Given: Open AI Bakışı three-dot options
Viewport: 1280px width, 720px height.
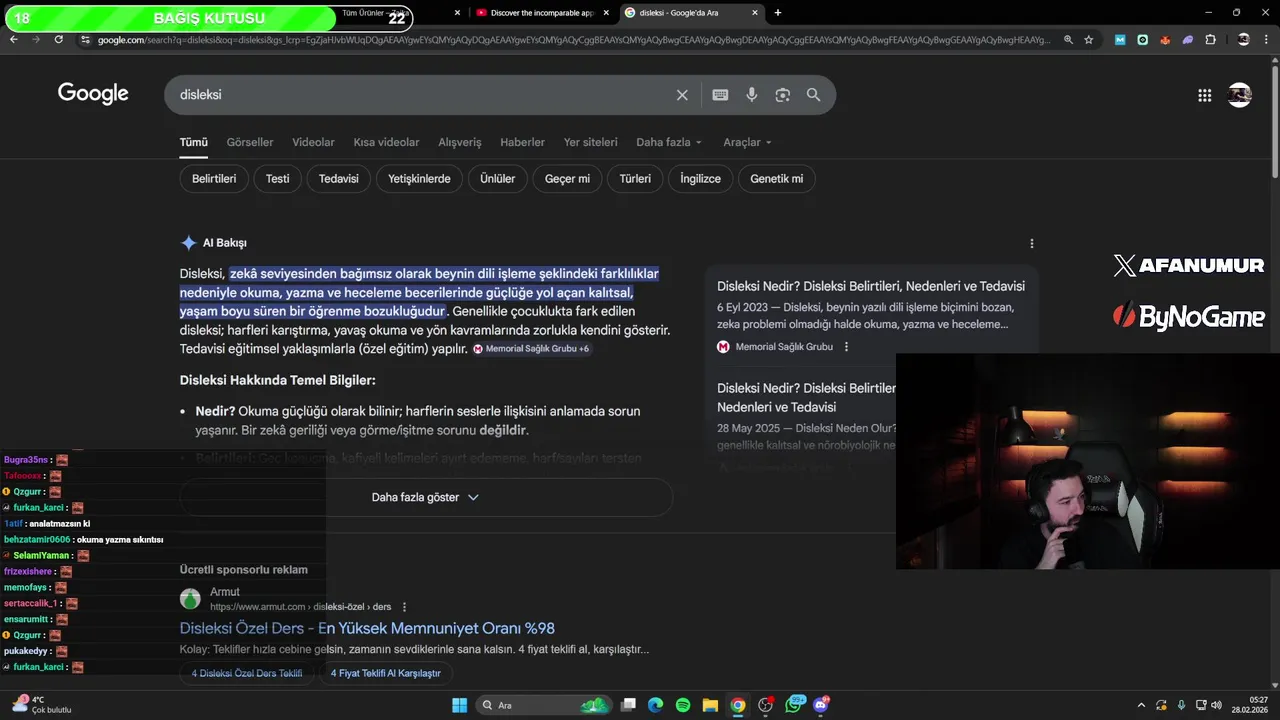Looking at the screenshot, I should pyautogui.click(x=1031, y=243).
